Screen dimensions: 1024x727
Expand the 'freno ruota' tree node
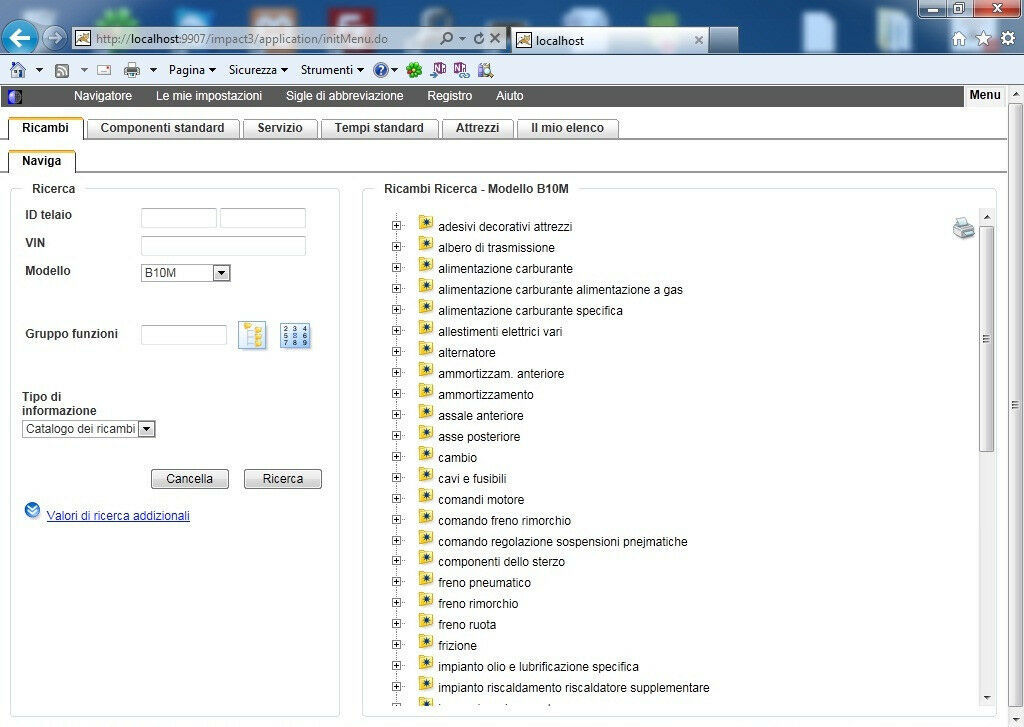(397, 624)
